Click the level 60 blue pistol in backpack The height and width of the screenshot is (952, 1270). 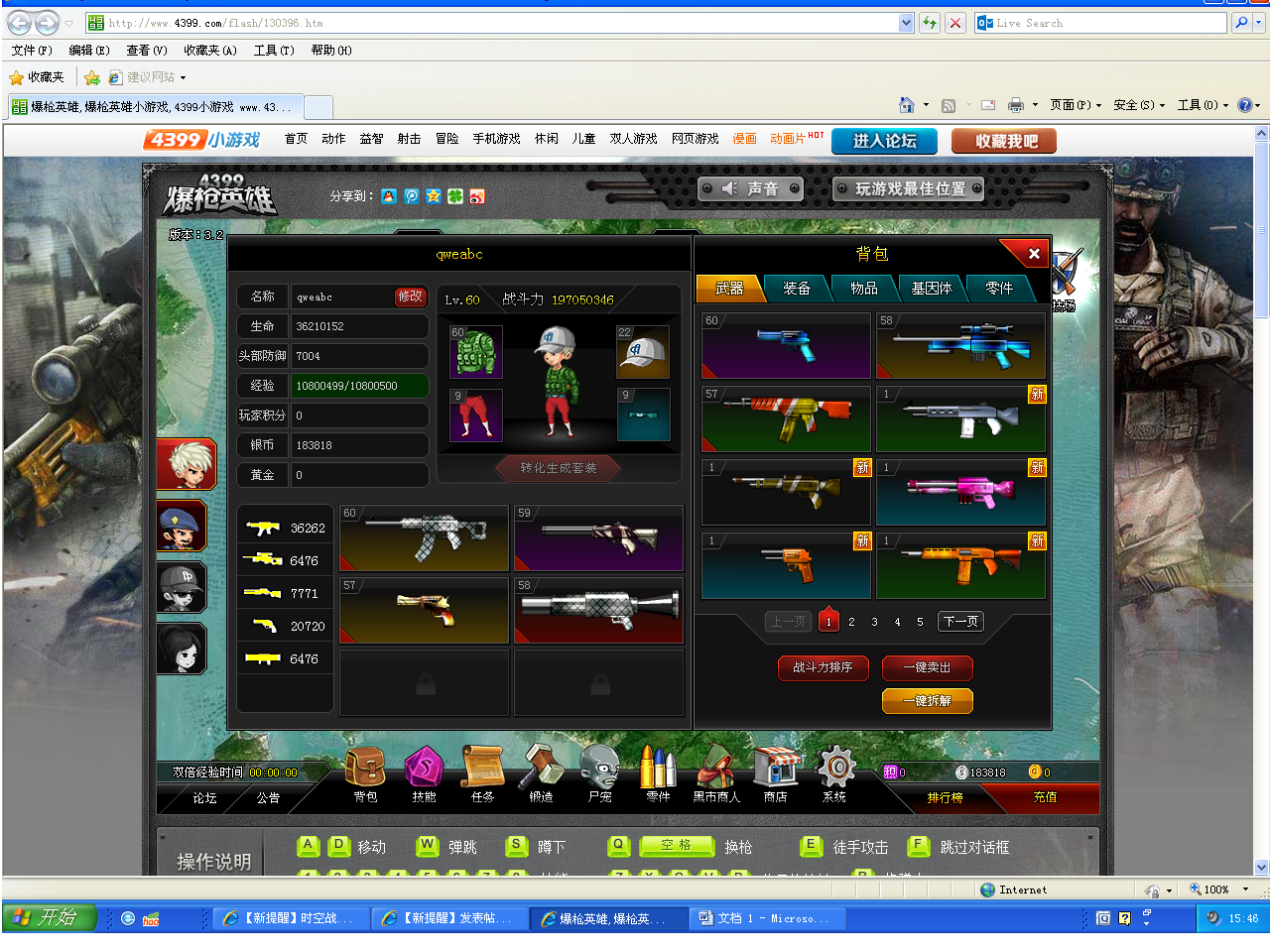pyautogui.click(x=786, y=346)
